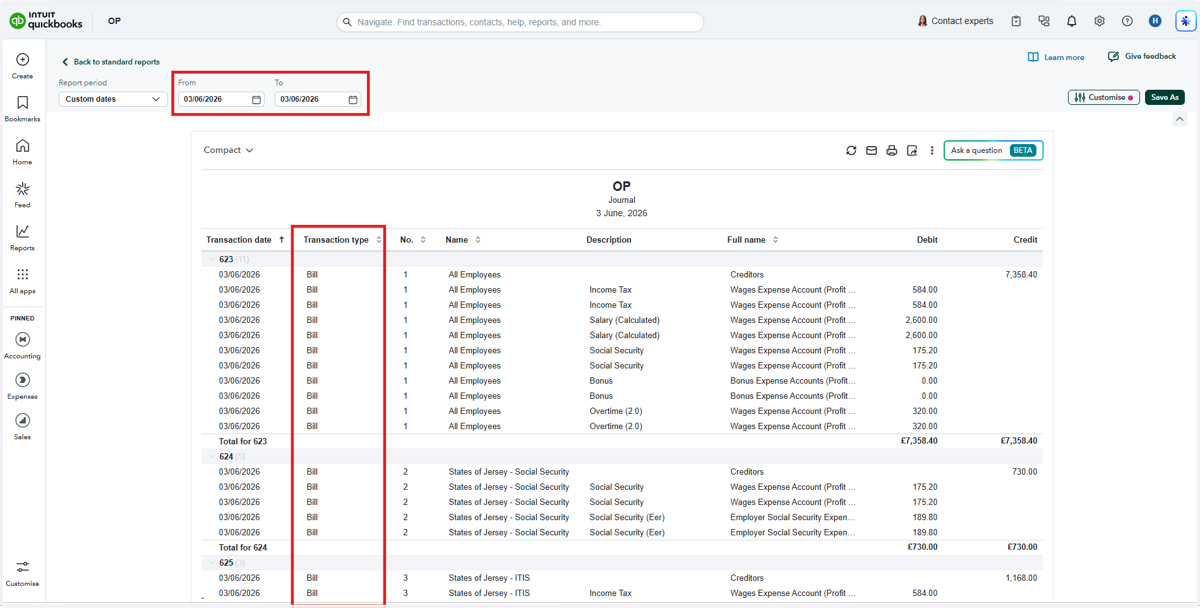Collapse the 625 transaction group
Viewport: 1200px width, 608px height.
(x=211, y=563)
